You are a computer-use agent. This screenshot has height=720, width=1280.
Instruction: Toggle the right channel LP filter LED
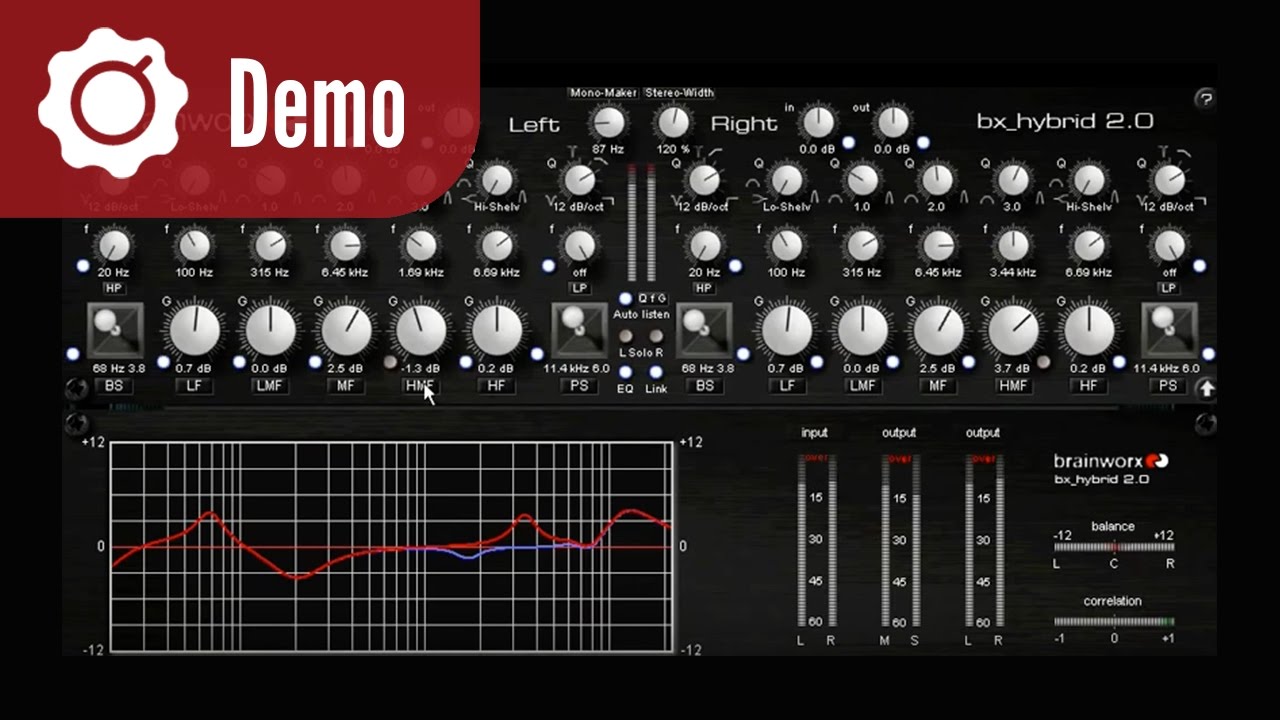tap(1199, 266)
